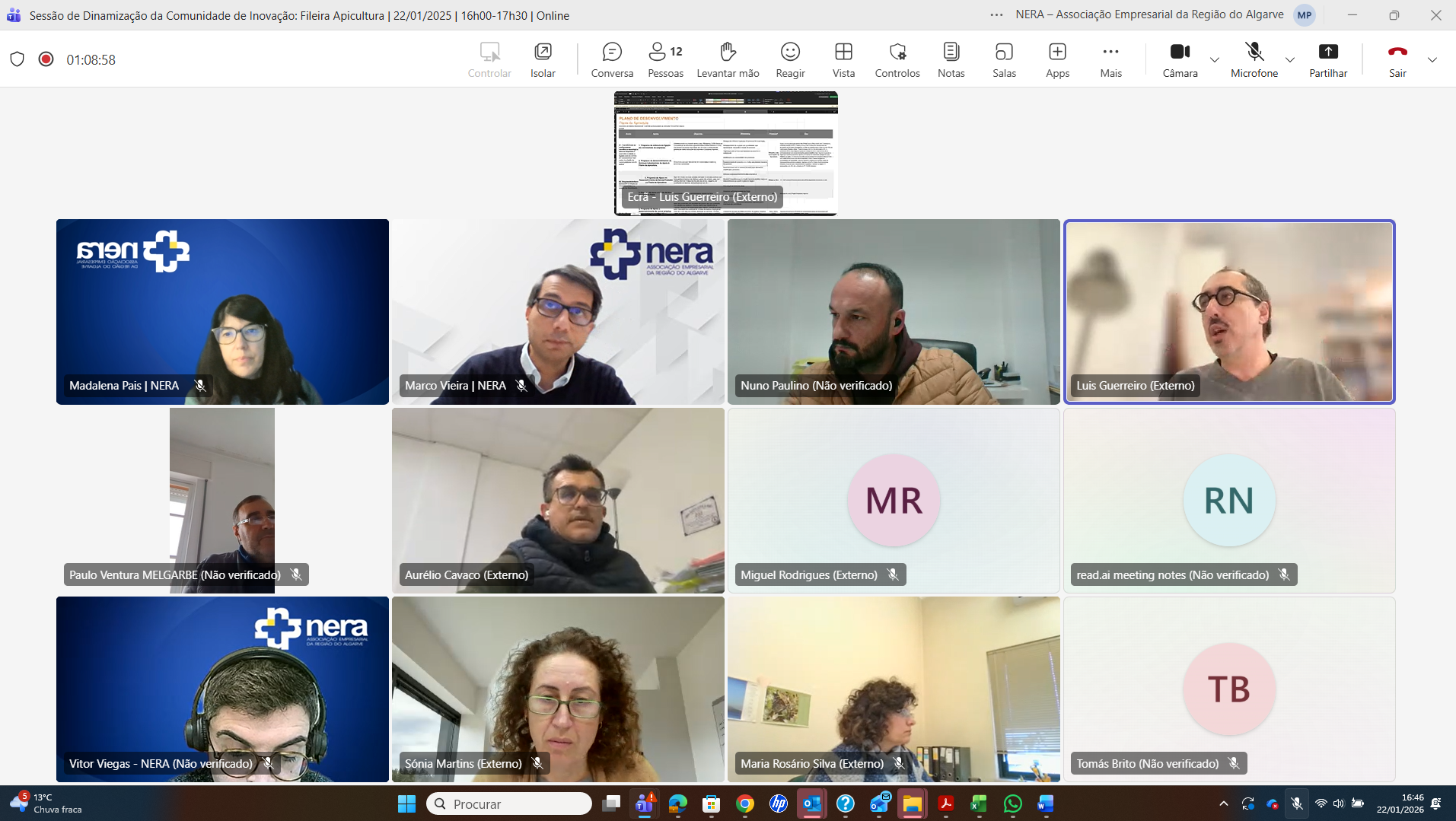Leave the meeting with Sair
Image resolution: width=1456 pixels, height=821 pixels.
pos(1397,59)
